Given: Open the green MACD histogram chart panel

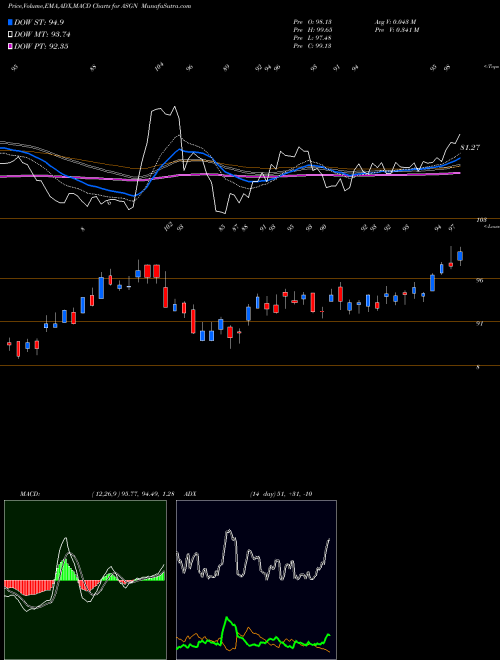Looking at the screenshot, I should (x=85, y=580).
